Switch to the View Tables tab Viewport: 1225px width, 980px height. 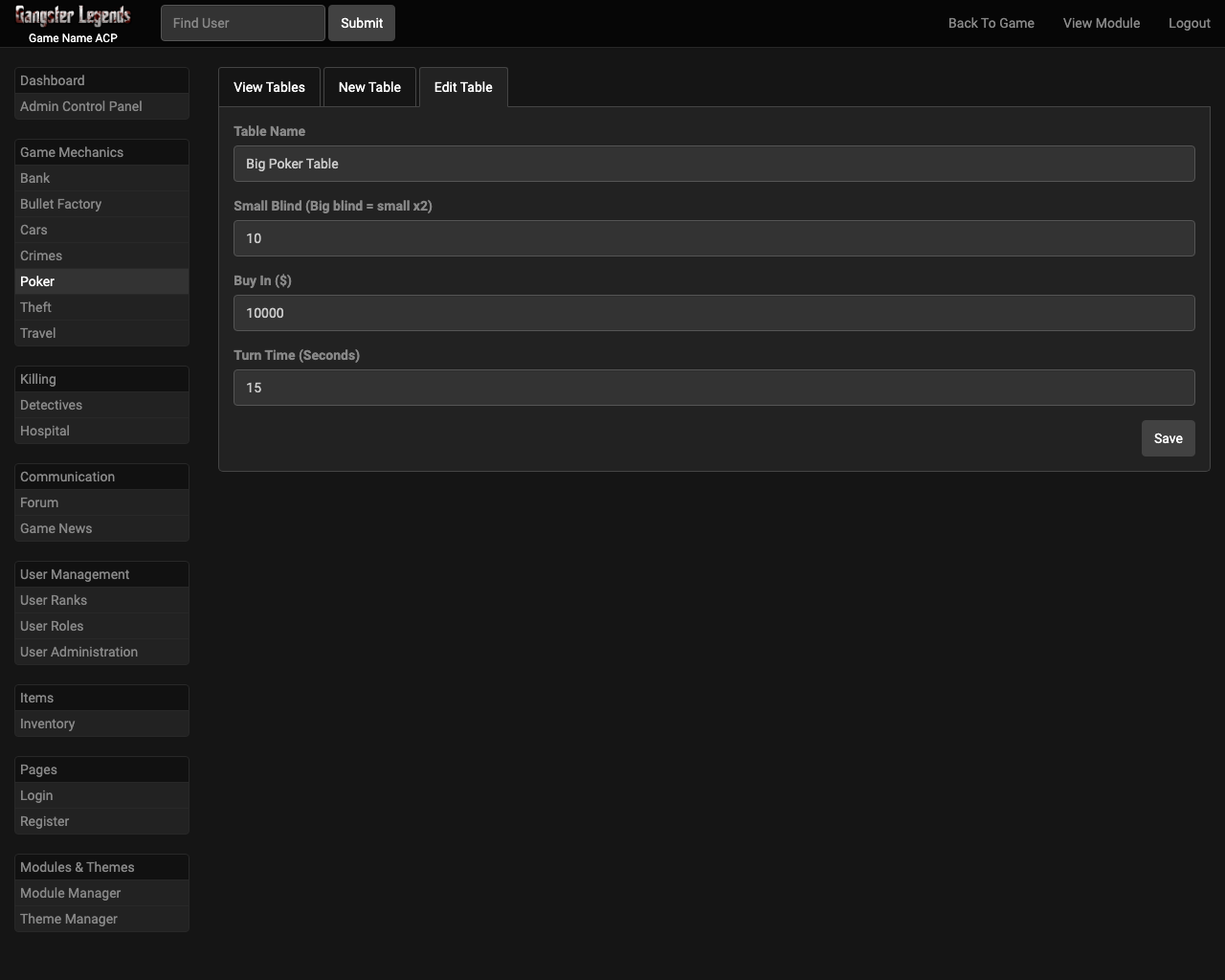click(269, 87)
